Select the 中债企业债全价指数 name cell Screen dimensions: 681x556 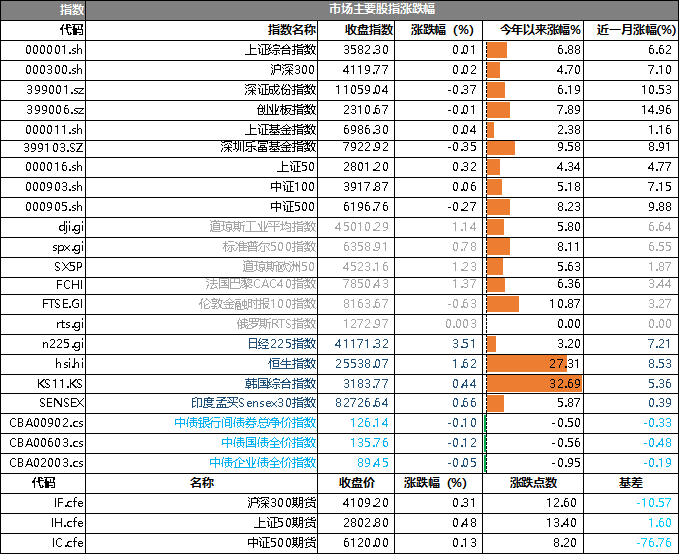click(x=202, y=463)
